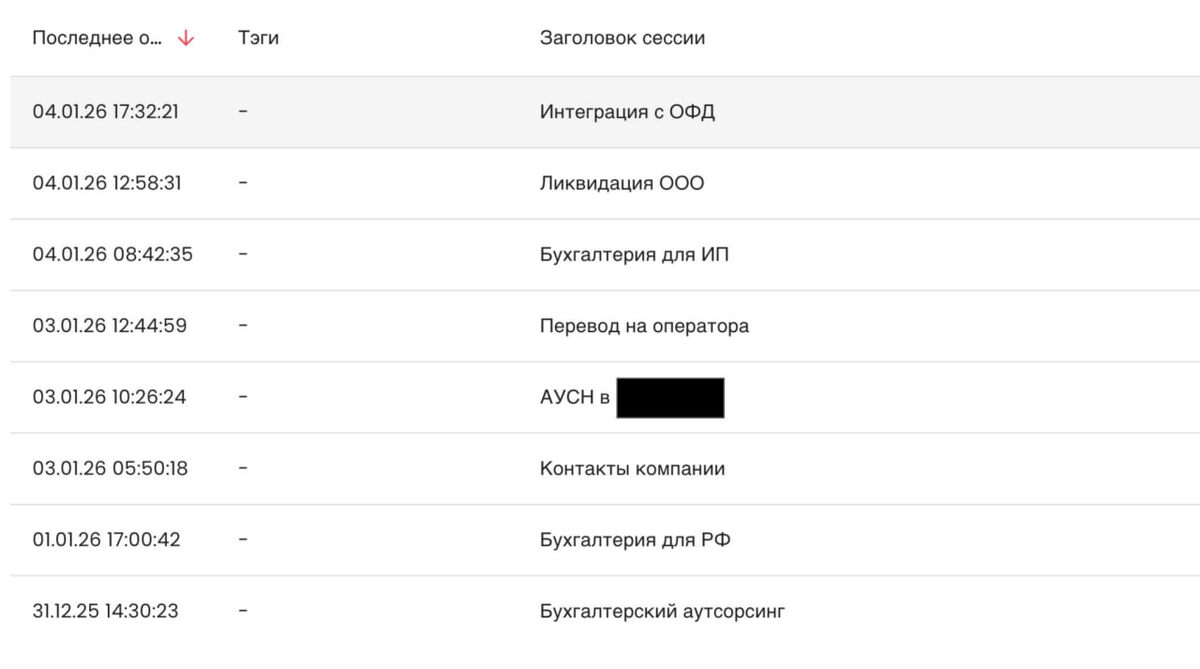Select the row dated 03.01.26 10:26:24
Image resolution: width=1200 pixels, height=669 pixels.
[605, 397]
